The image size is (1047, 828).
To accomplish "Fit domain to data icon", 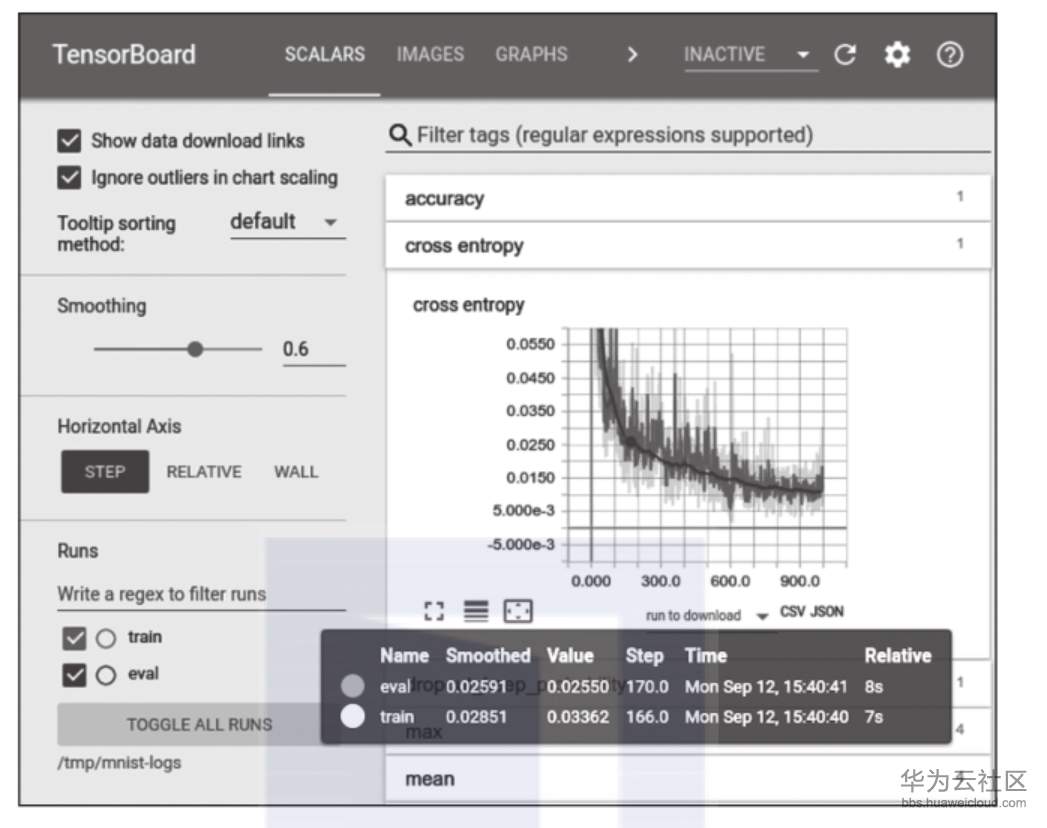I will [517, 610].
